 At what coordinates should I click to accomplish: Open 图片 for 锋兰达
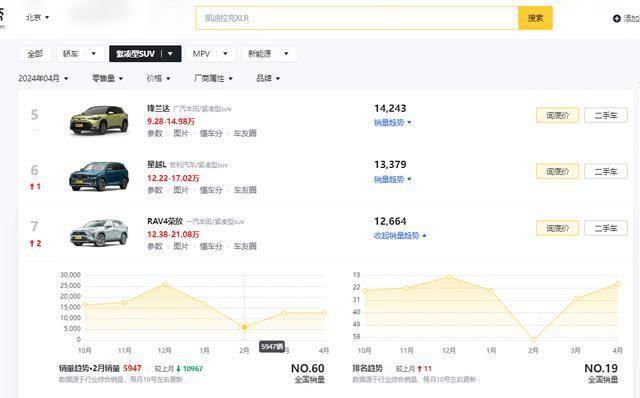[x=181, y=133]
